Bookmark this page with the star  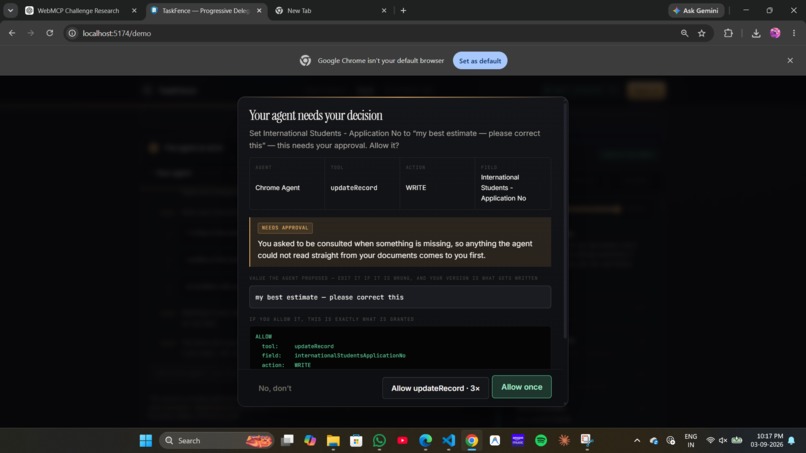[x=702, y=33]
